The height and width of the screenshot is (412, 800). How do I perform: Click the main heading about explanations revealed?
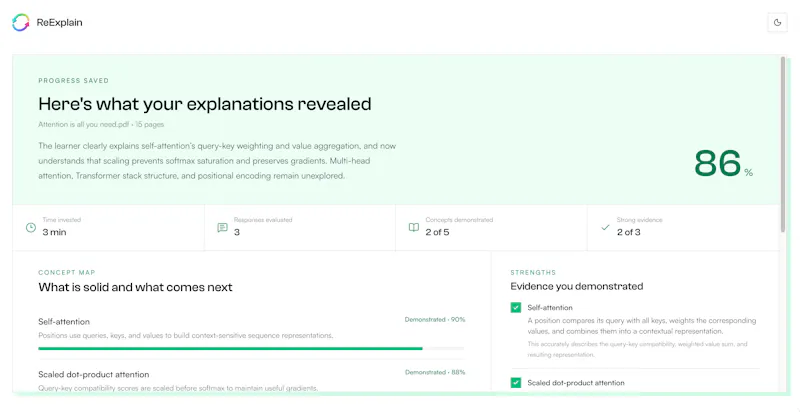(x=205, y=104)
